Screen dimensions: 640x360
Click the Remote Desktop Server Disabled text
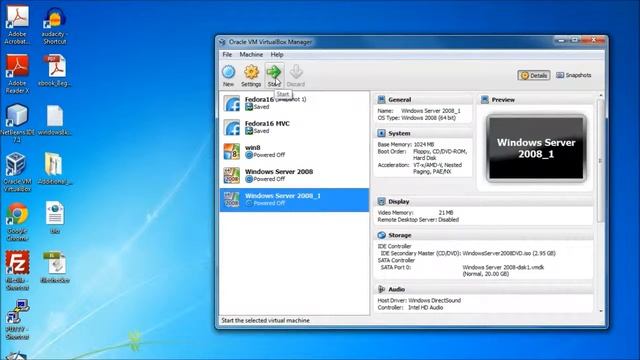coord(418,220)
